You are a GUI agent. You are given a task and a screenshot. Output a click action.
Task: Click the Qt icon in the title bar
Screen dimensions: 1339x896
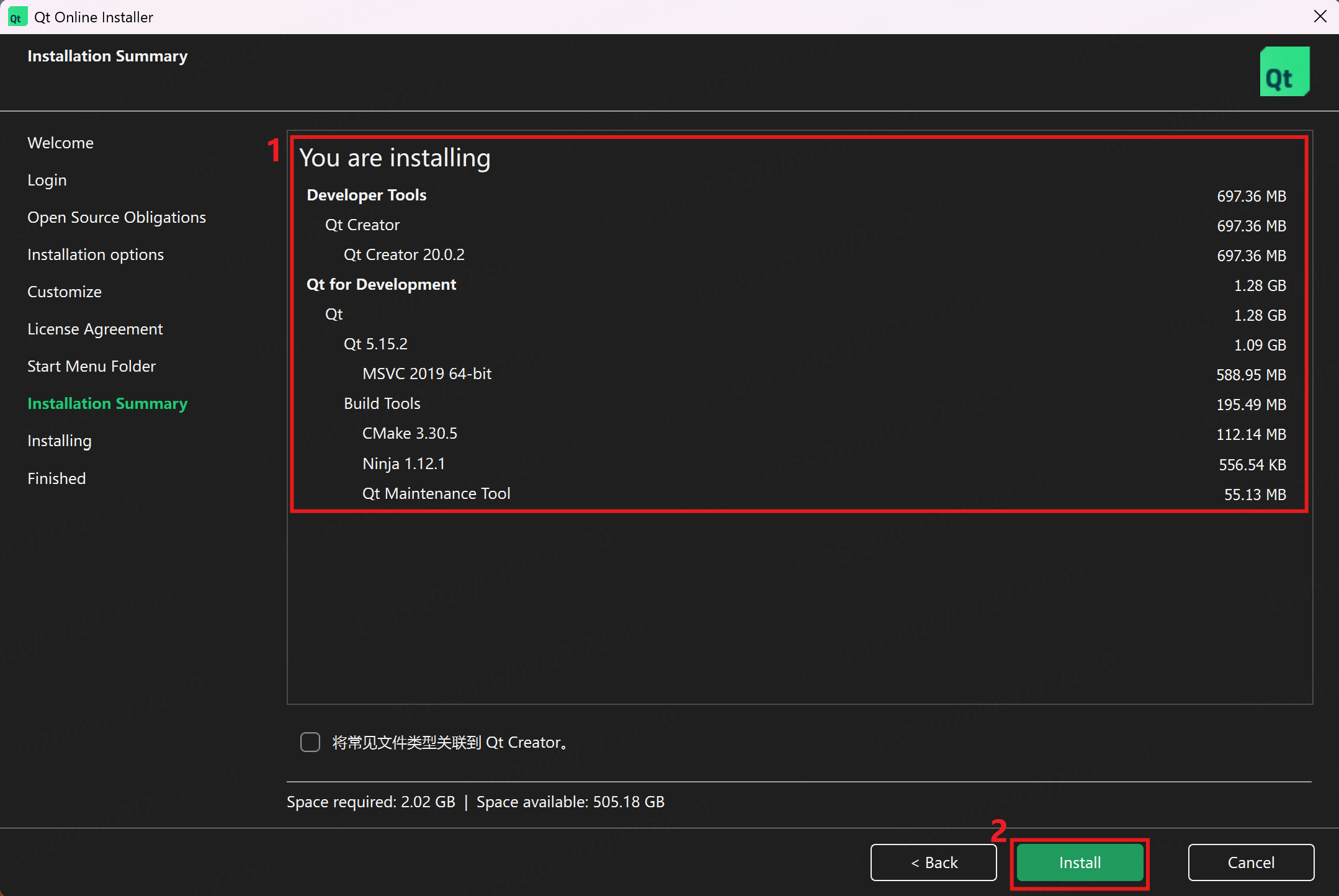pos(17,17)
